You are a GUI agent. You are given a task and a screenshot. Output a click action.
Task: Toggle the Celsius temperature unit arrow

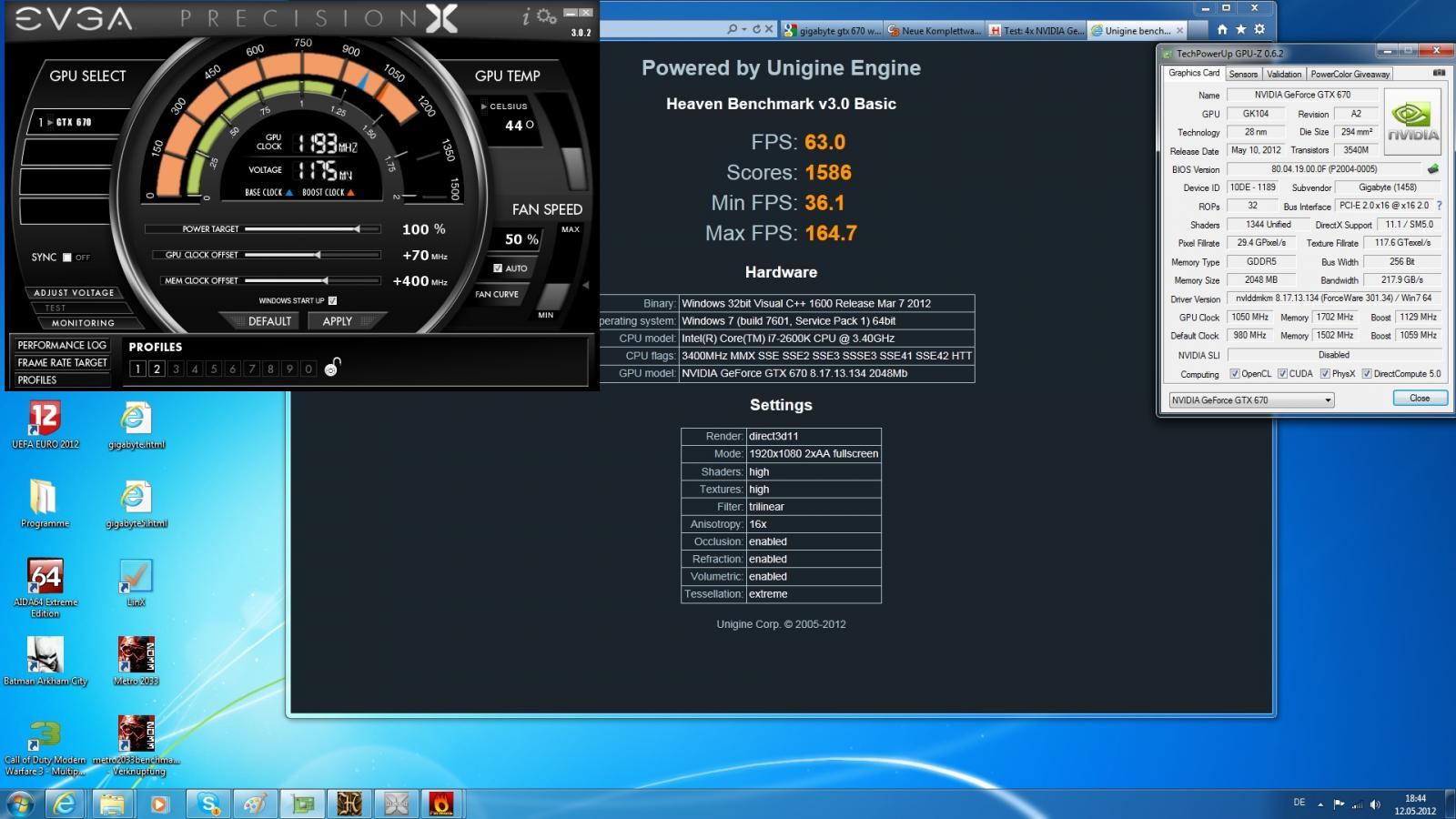click(484, 106)
